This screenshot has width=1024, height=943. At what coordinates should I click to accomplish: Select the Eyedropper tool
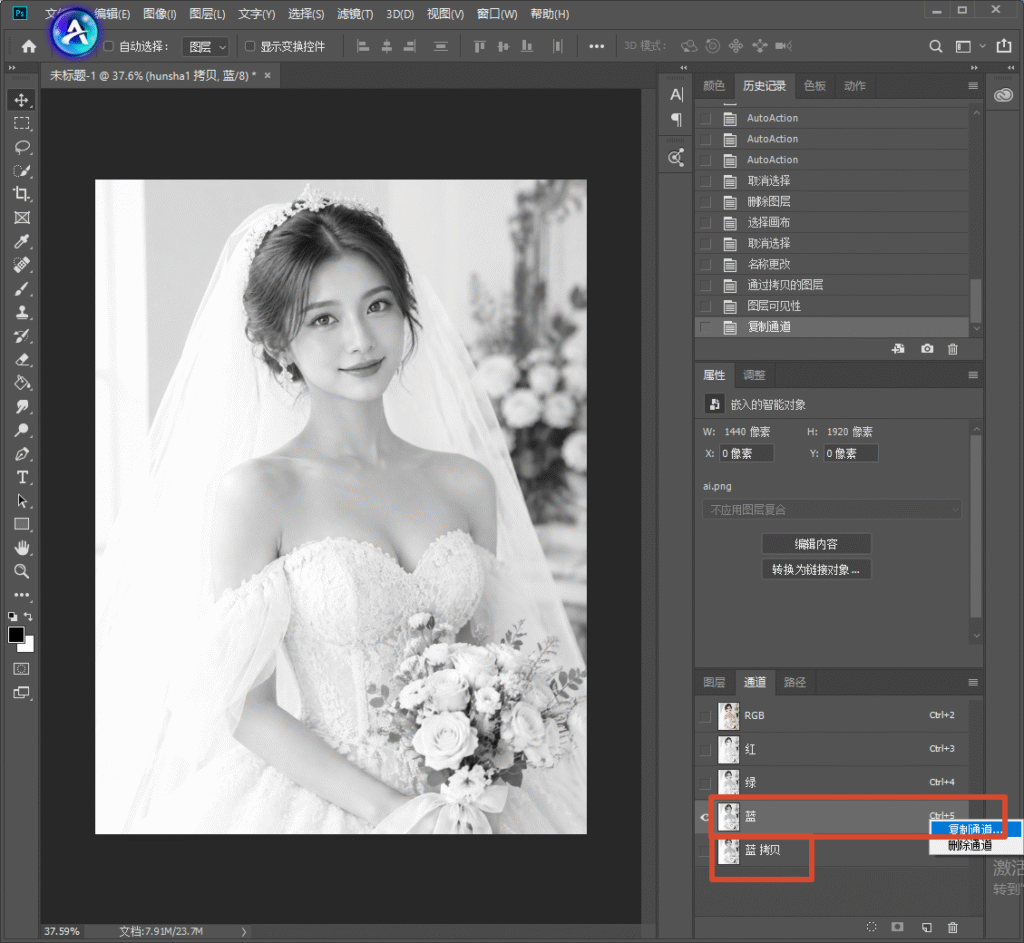[x=22, y=242]
